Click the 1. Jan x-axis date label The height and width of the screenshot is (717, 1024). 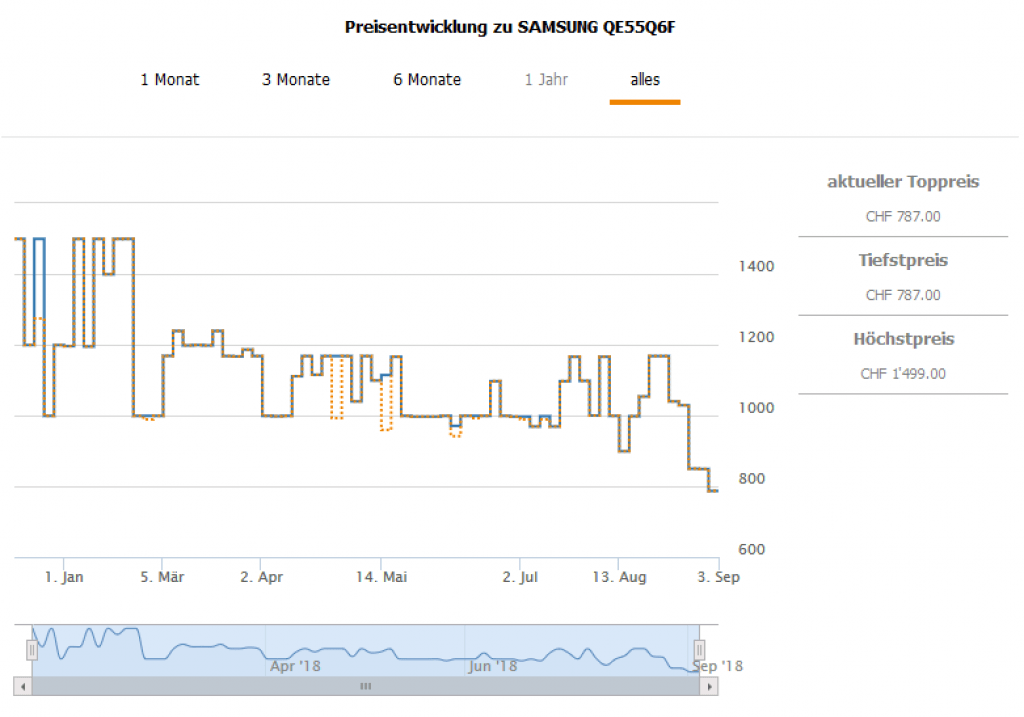(x=64, y=578)
